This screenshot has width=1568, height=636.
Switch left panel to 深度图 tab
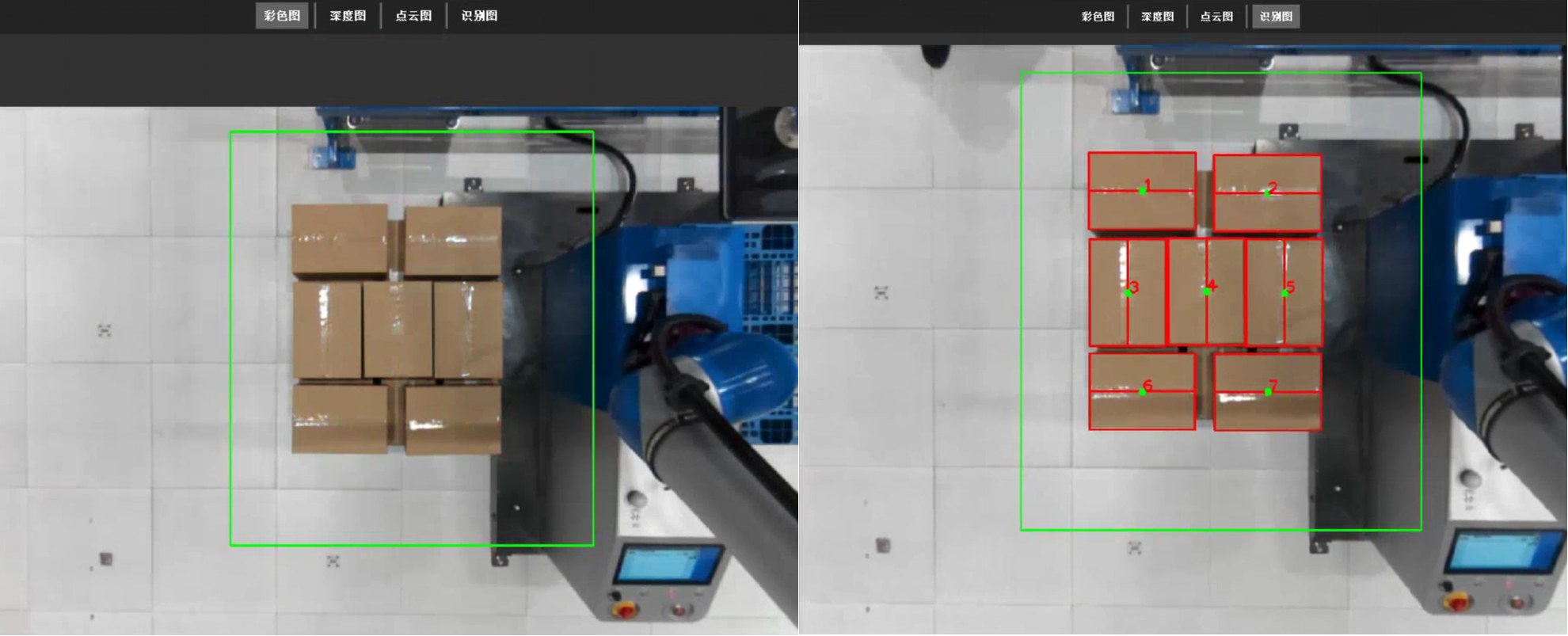(x=348, y=16)
